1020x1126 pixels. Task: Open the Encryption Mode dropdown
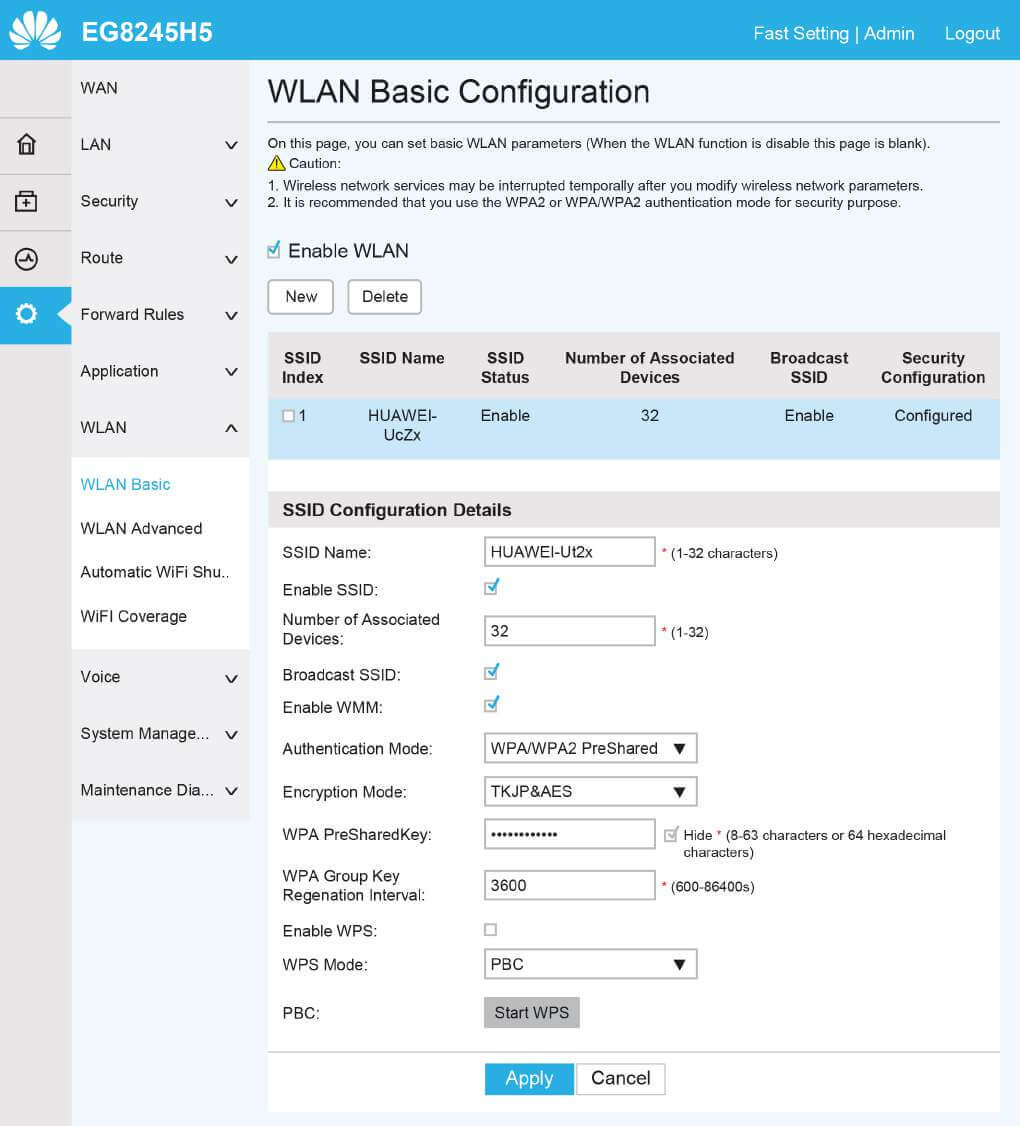590,792
